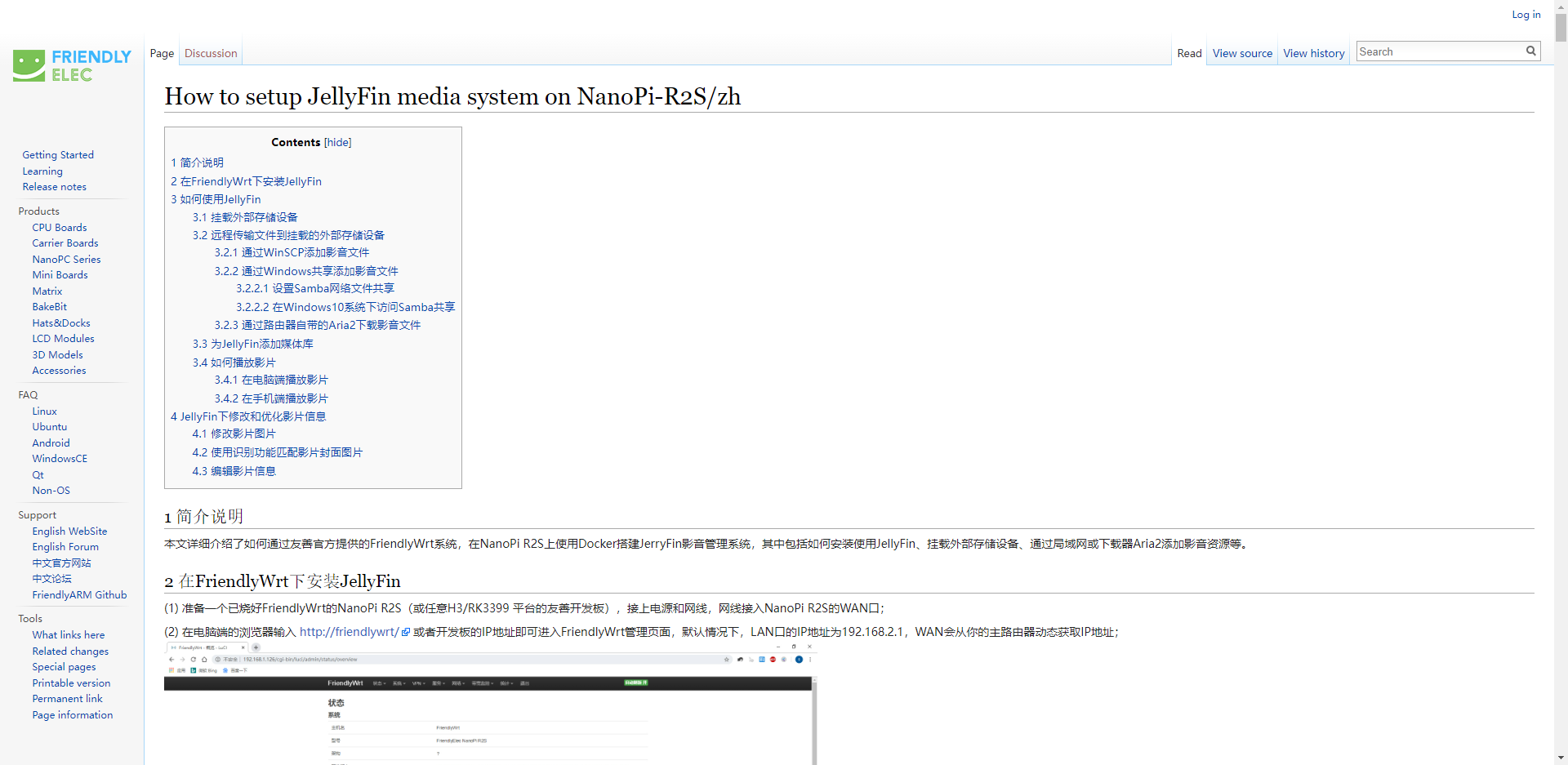Open the Linux FAQ link
The height and width of the screenshot is (765, 1568).
[x=45, y=411]
